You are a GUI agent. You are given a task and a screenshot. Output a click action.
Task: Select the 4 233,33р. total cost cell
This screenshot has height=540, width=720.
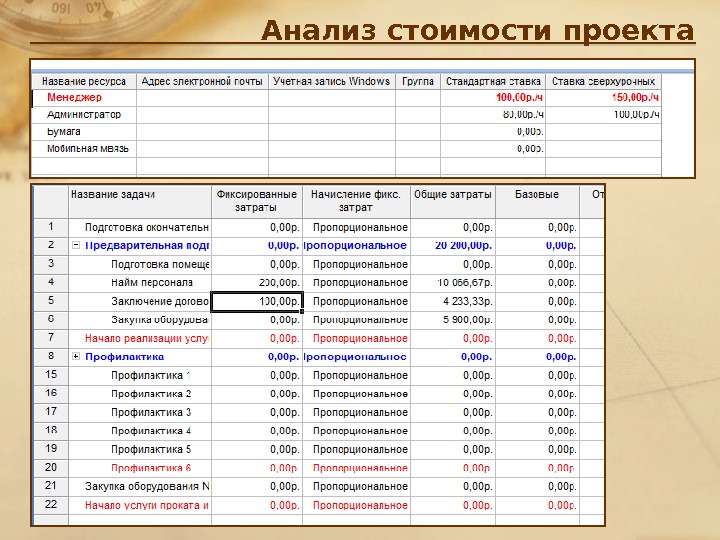(453, 301)
